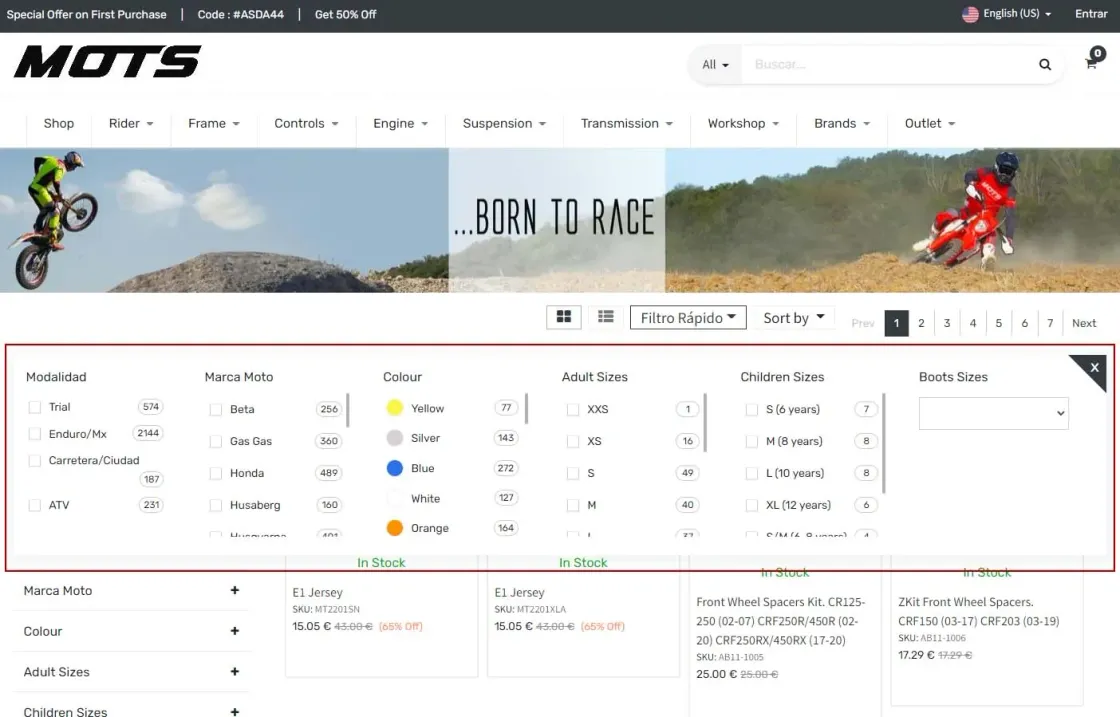Go to results page 2
The image size is (1120, 717).
point(921,323)
